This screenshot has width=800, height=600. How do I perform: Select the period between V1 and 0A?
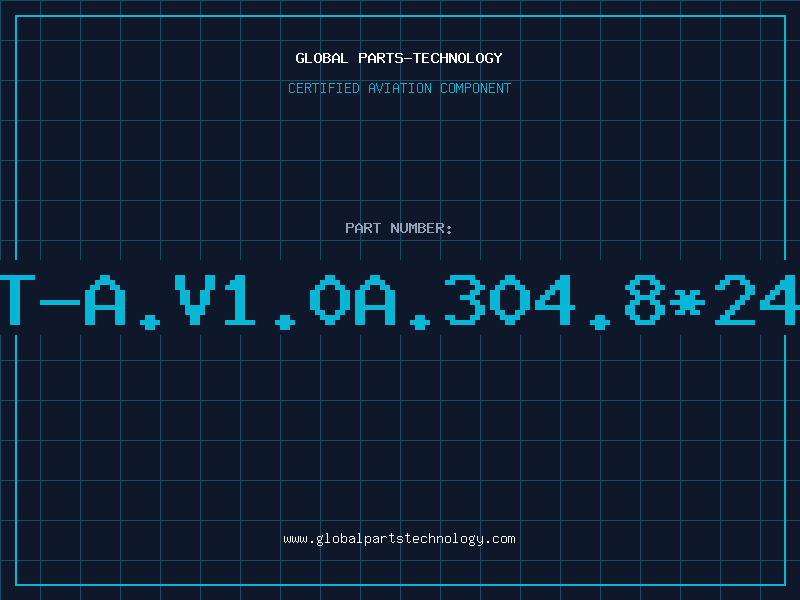click(285, 322)
